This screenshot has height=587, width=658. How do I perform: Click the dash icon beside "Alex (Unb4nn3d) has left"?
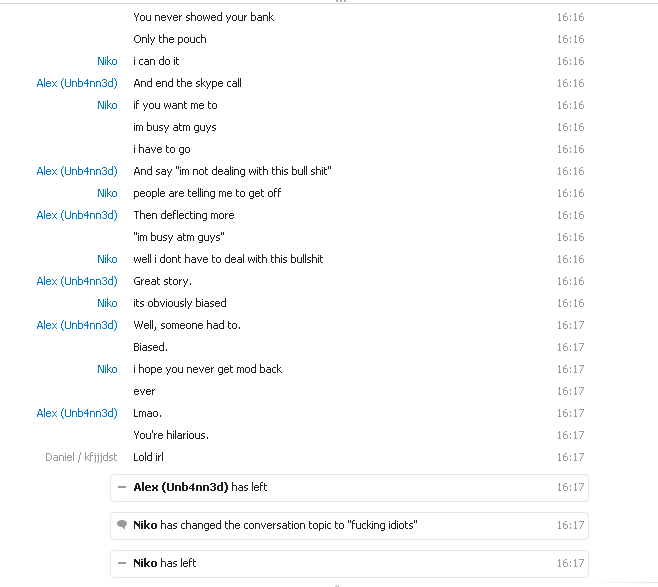(122, 487)
